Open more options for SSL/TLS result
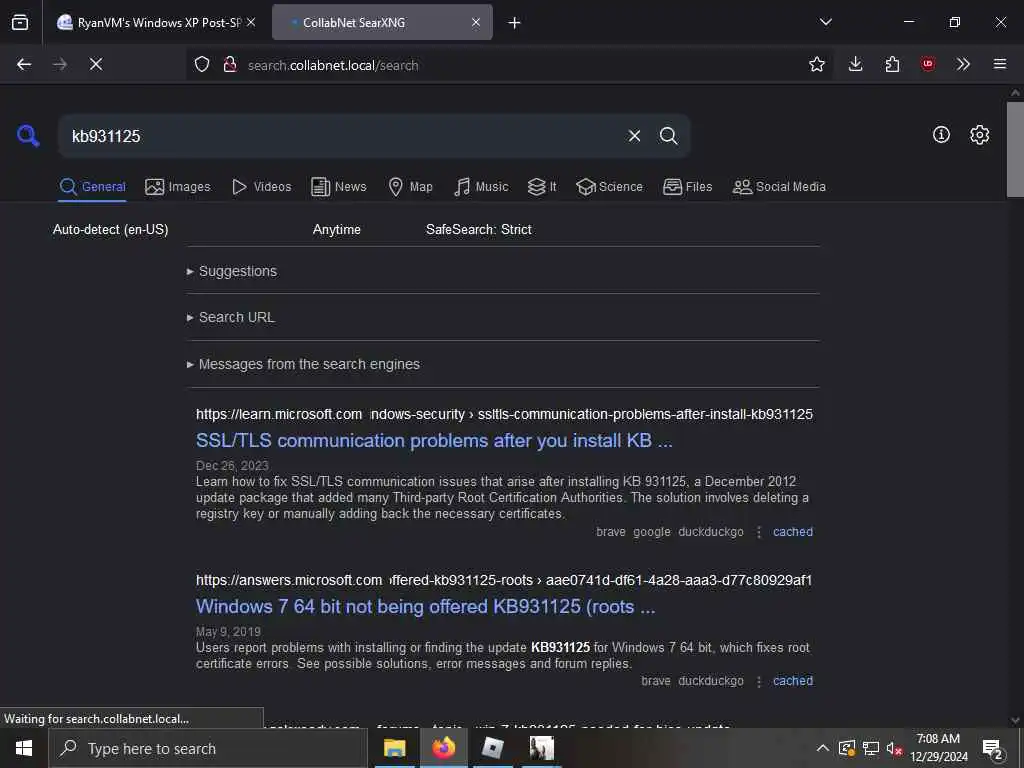This screenshot has height=768, width=1024. coord(758,532)
